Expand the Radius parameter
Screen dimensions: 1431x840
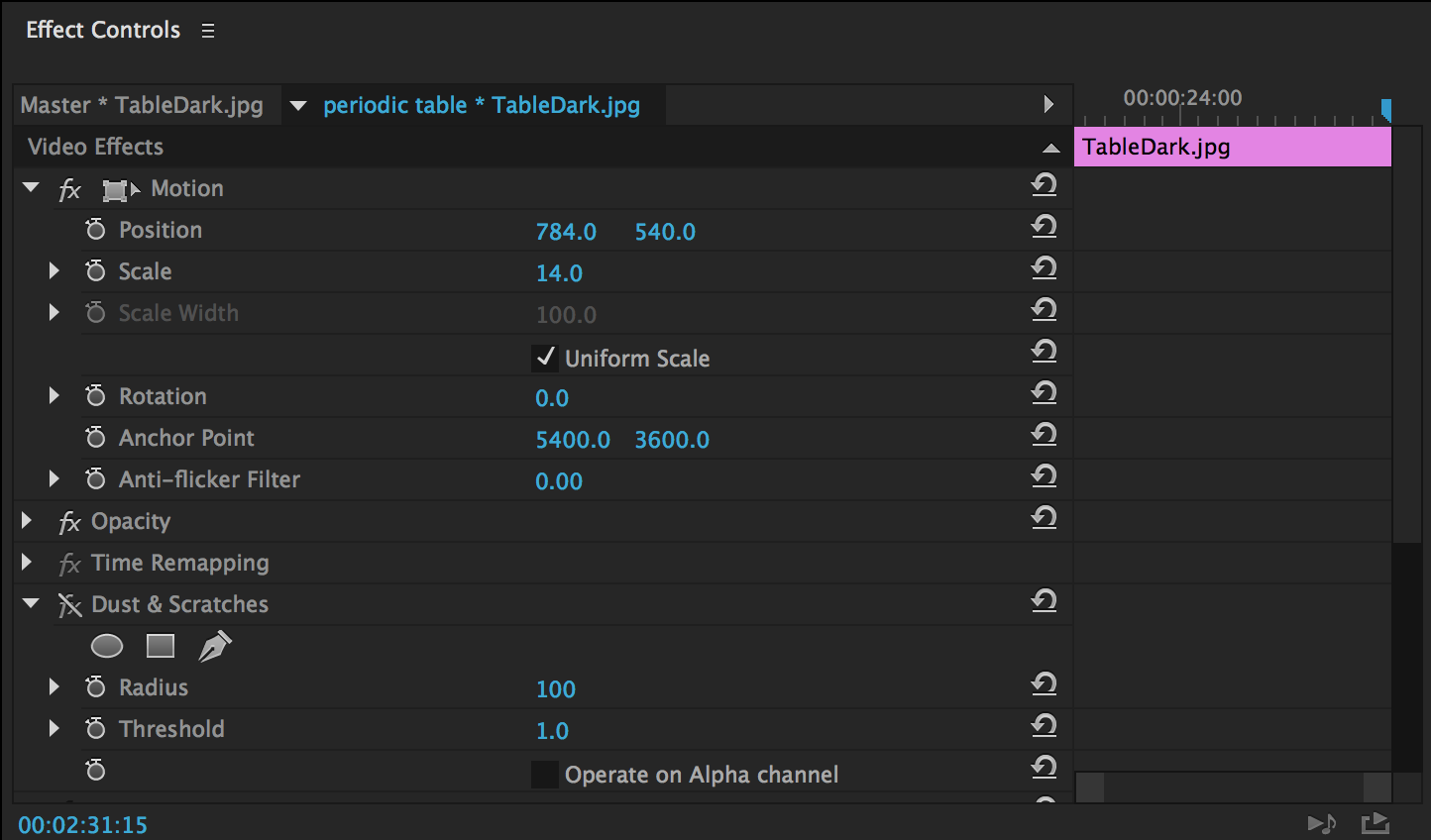tap(55, 686)
